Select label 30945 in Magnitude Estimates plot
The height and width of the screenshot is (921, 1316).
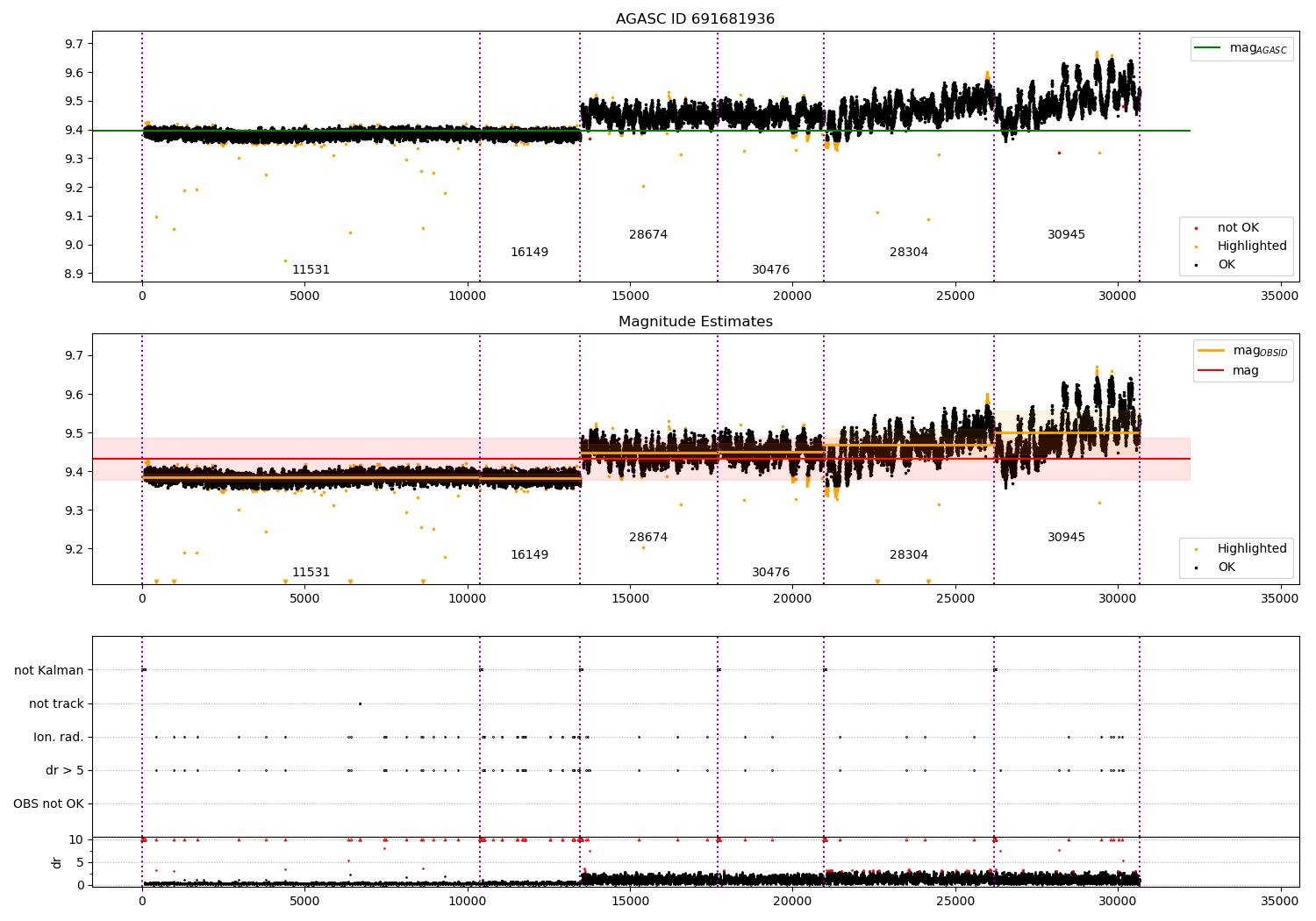pyautogui.click(x=1066, y=538)
